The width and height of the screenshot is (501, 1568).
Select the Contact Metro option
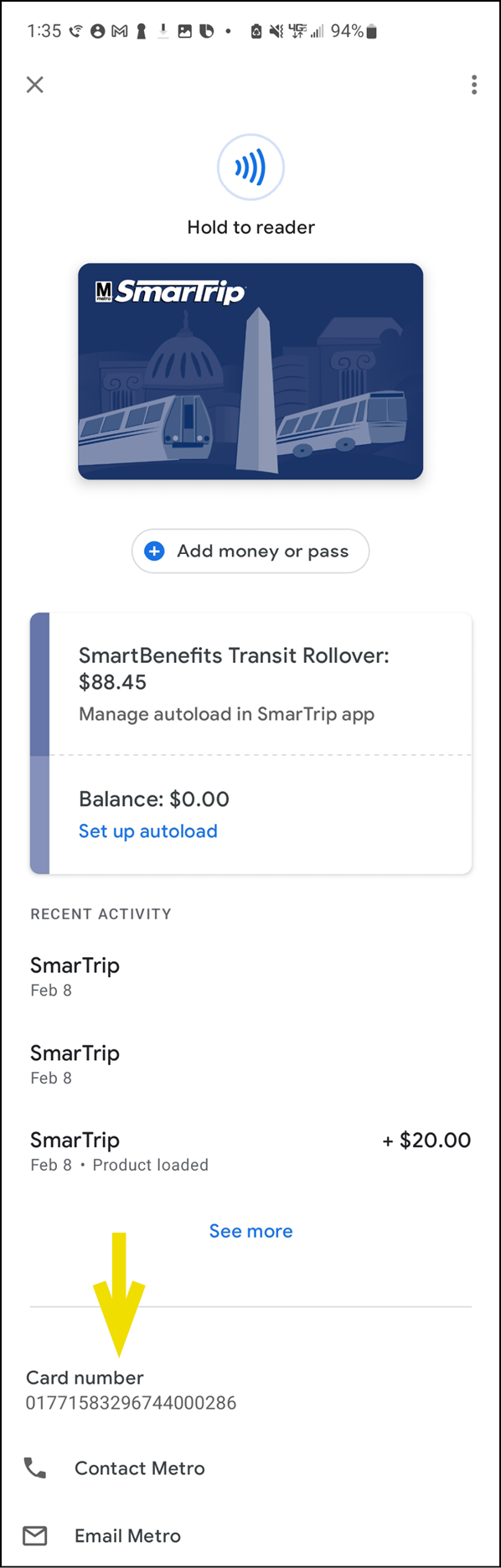pos(139,1468)
